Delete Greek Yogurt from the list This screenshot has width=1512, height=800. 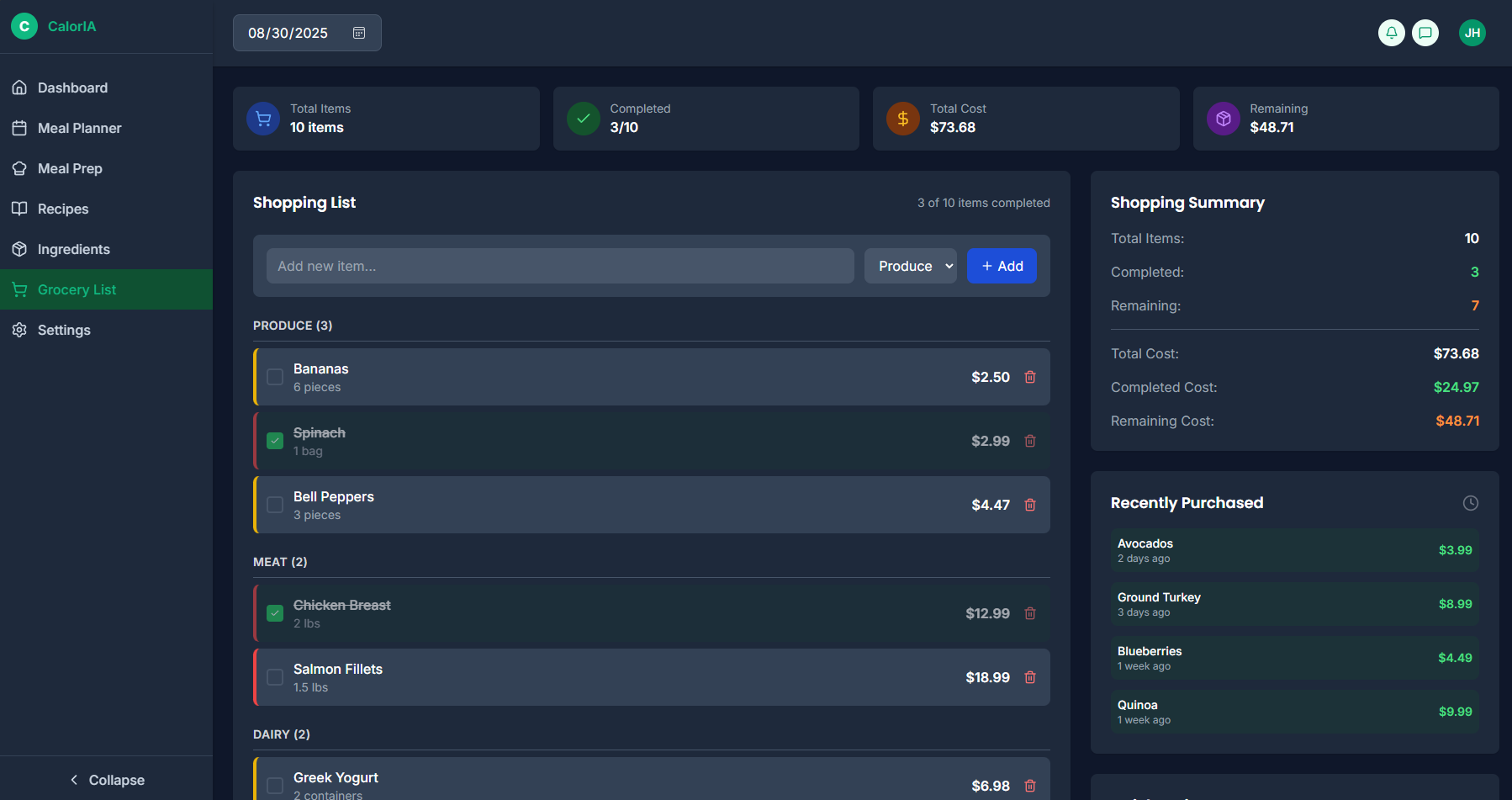(x=1030, y=786)
